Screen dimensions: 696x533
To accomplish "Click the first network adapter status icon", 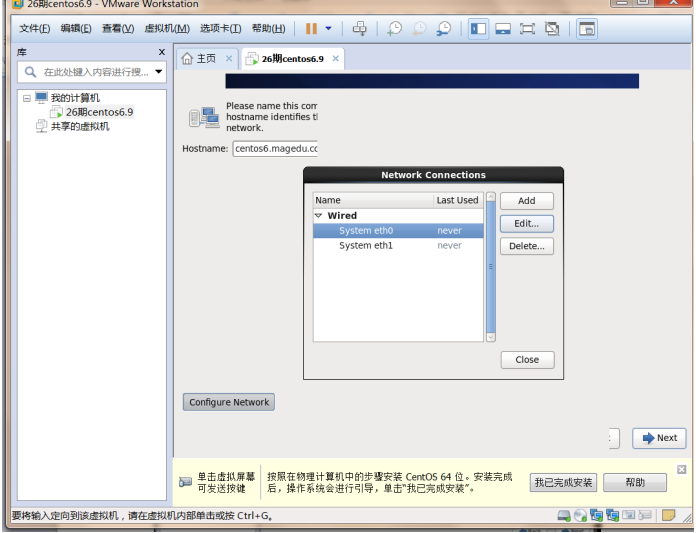I will [x=596, y=515].
